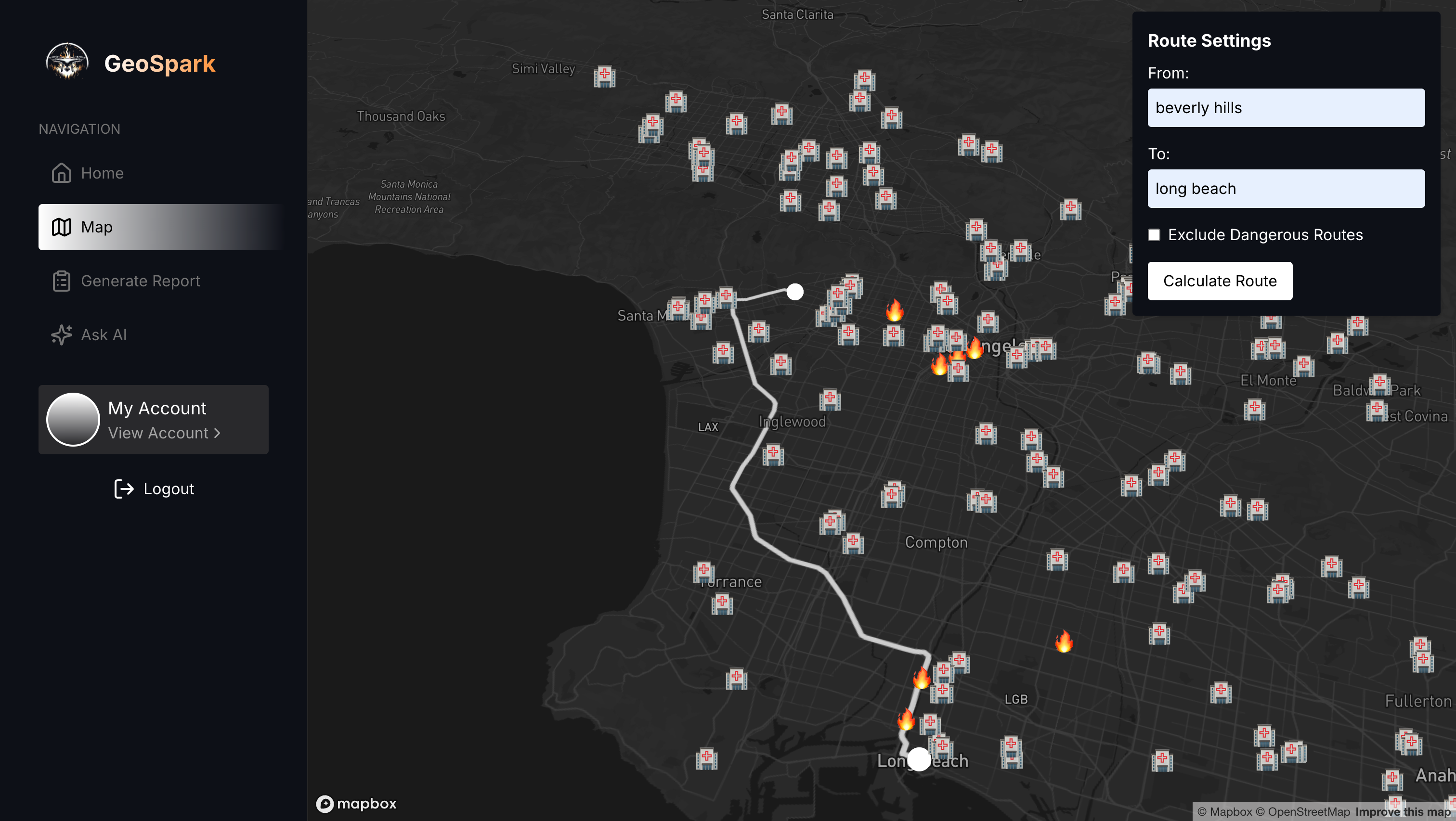Enable Exclude Dangerous Routes checkbox
Image resolution: width=1456 pixels, height=821 pixels.
[1154, 235]
